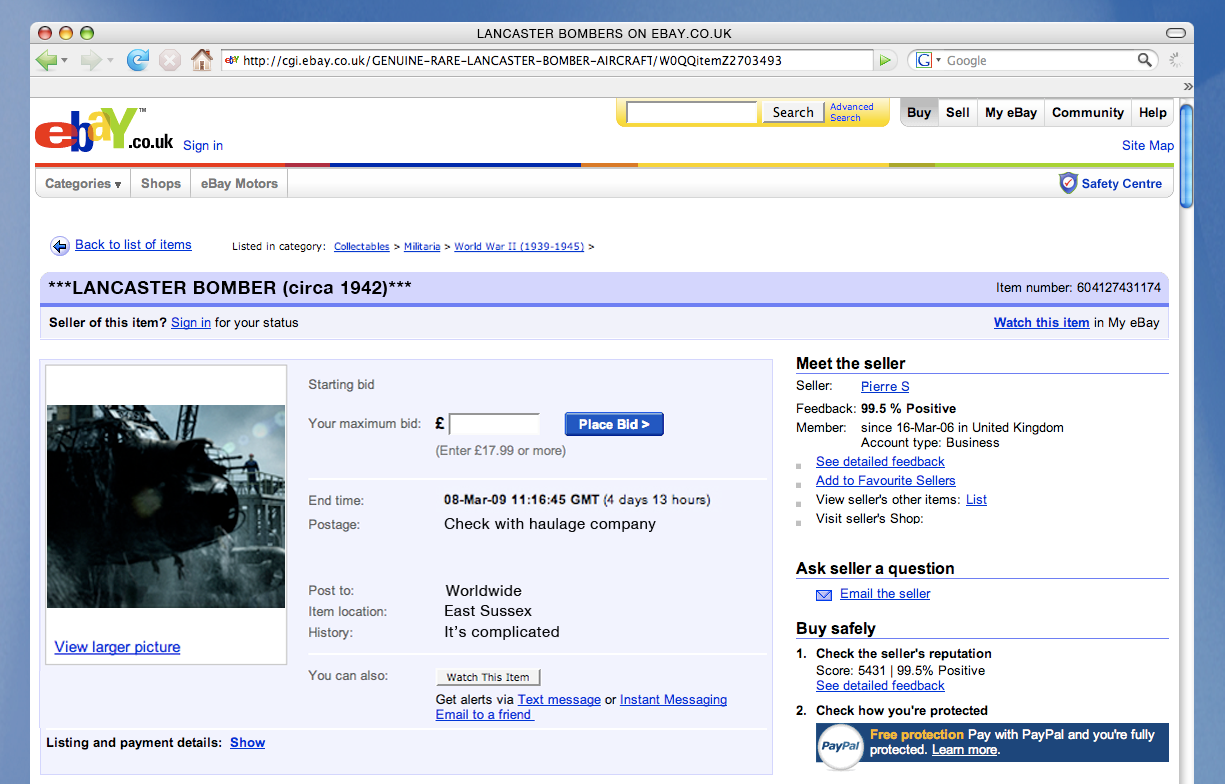Open the Collectables category link
The width and height of the screenshot is (1225, 784).
pyautogui.click(x=362, y=247)
